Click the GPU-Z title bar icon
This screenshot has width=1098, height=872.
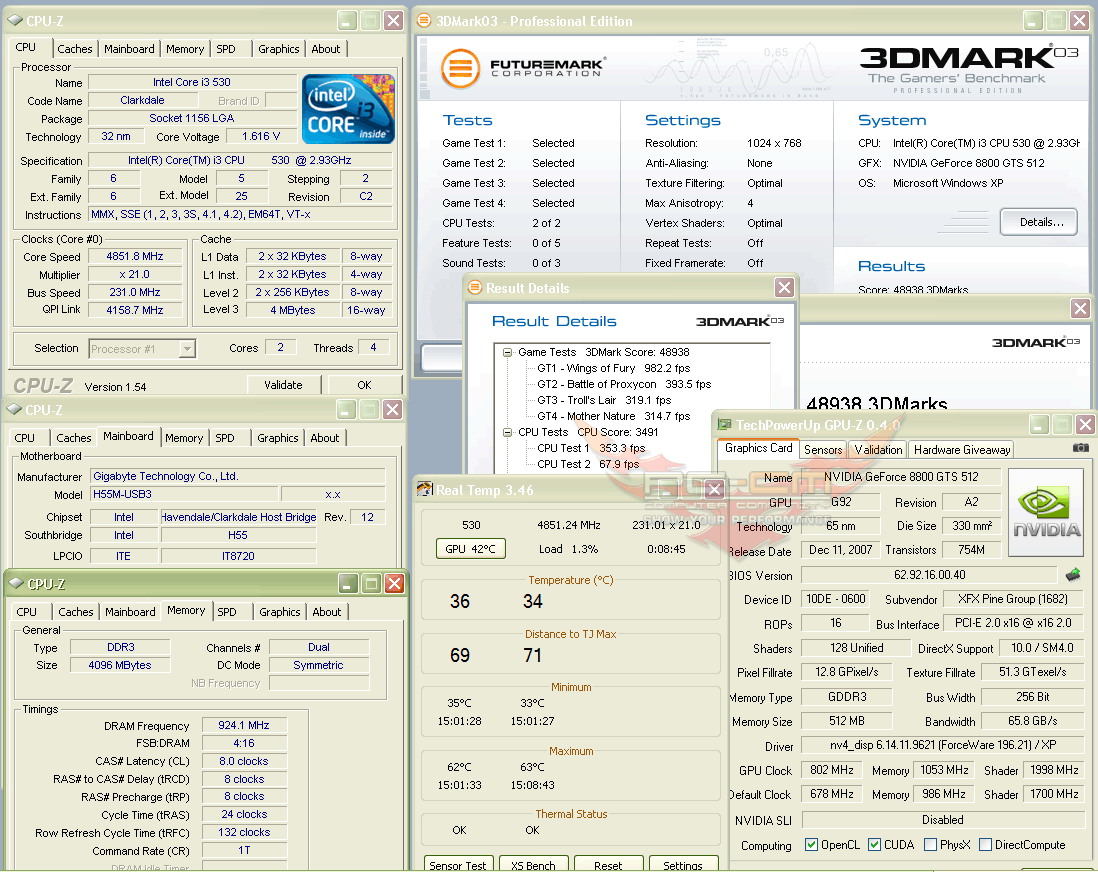724,424
